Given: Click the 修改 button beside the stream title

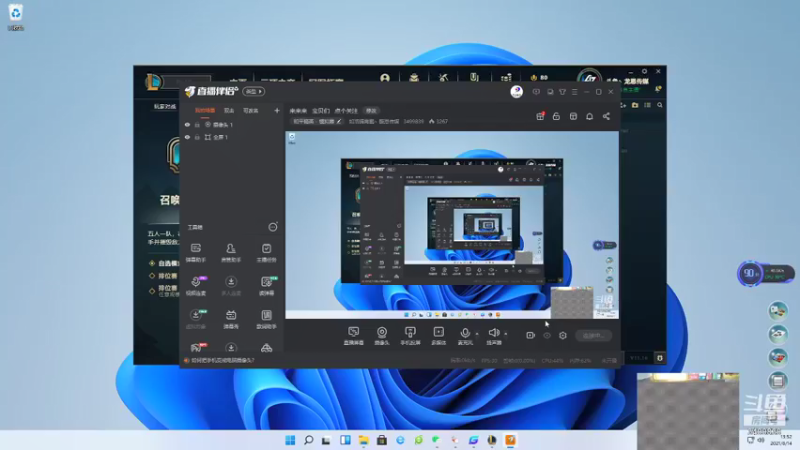Looking at the screenshot, I should point(371,110).
